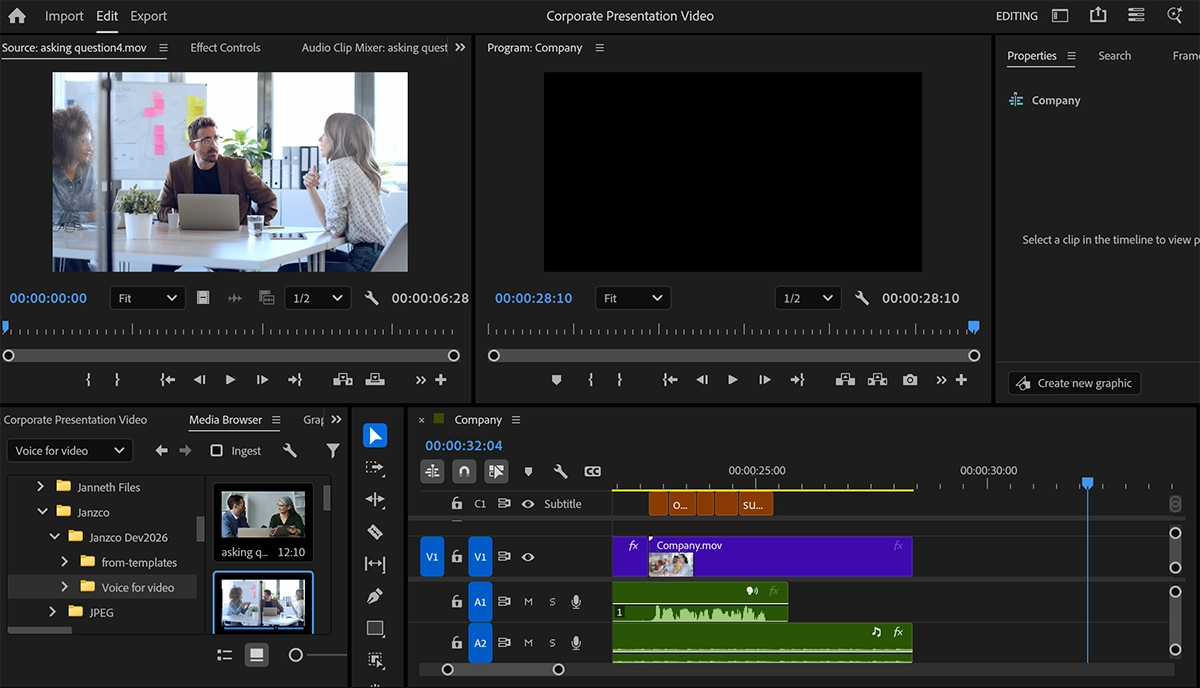
Task: Click Insert button in Source monitor
Action: click(343, 380)
